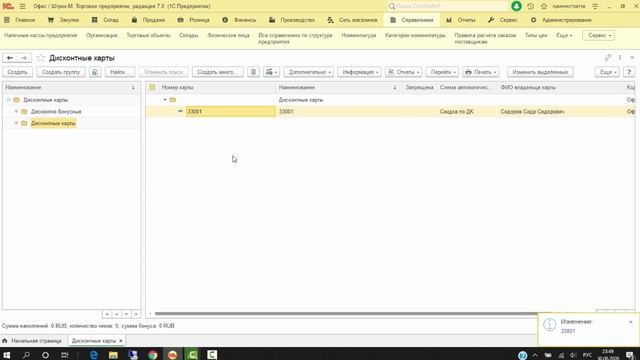Viewport: 640px width, 360px height.
Task: Open the Производство section
Action: point(292,20)
